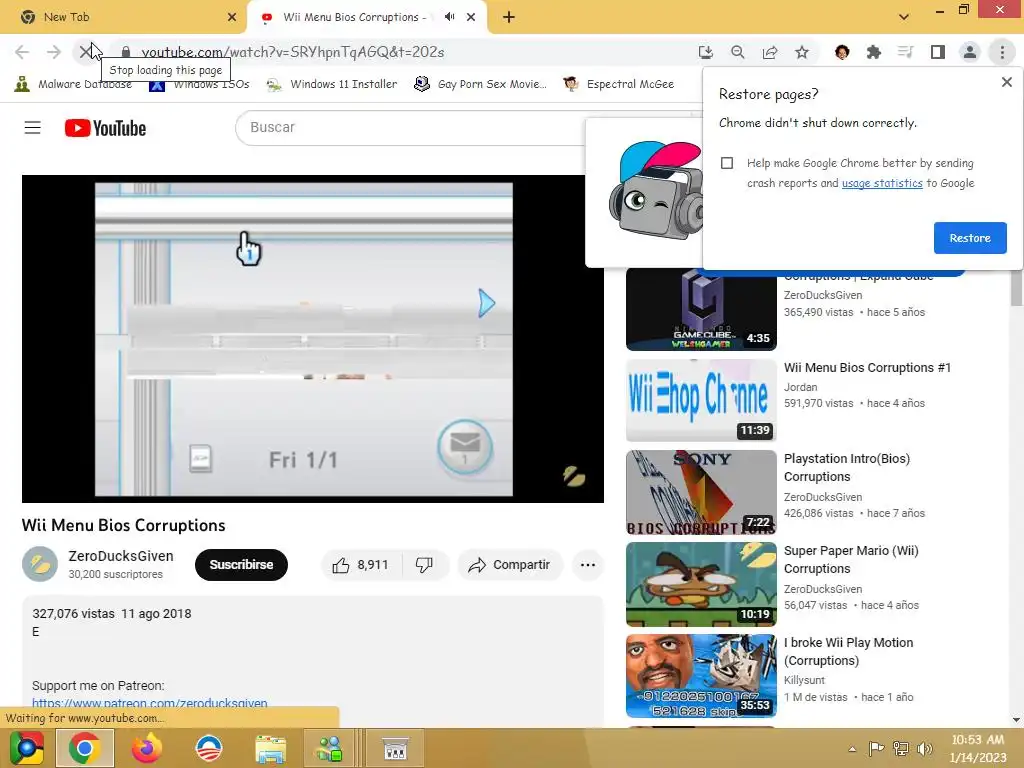Click the video description text box
The width and height of the screenshot is (1024, 768).
pos(312,660)
